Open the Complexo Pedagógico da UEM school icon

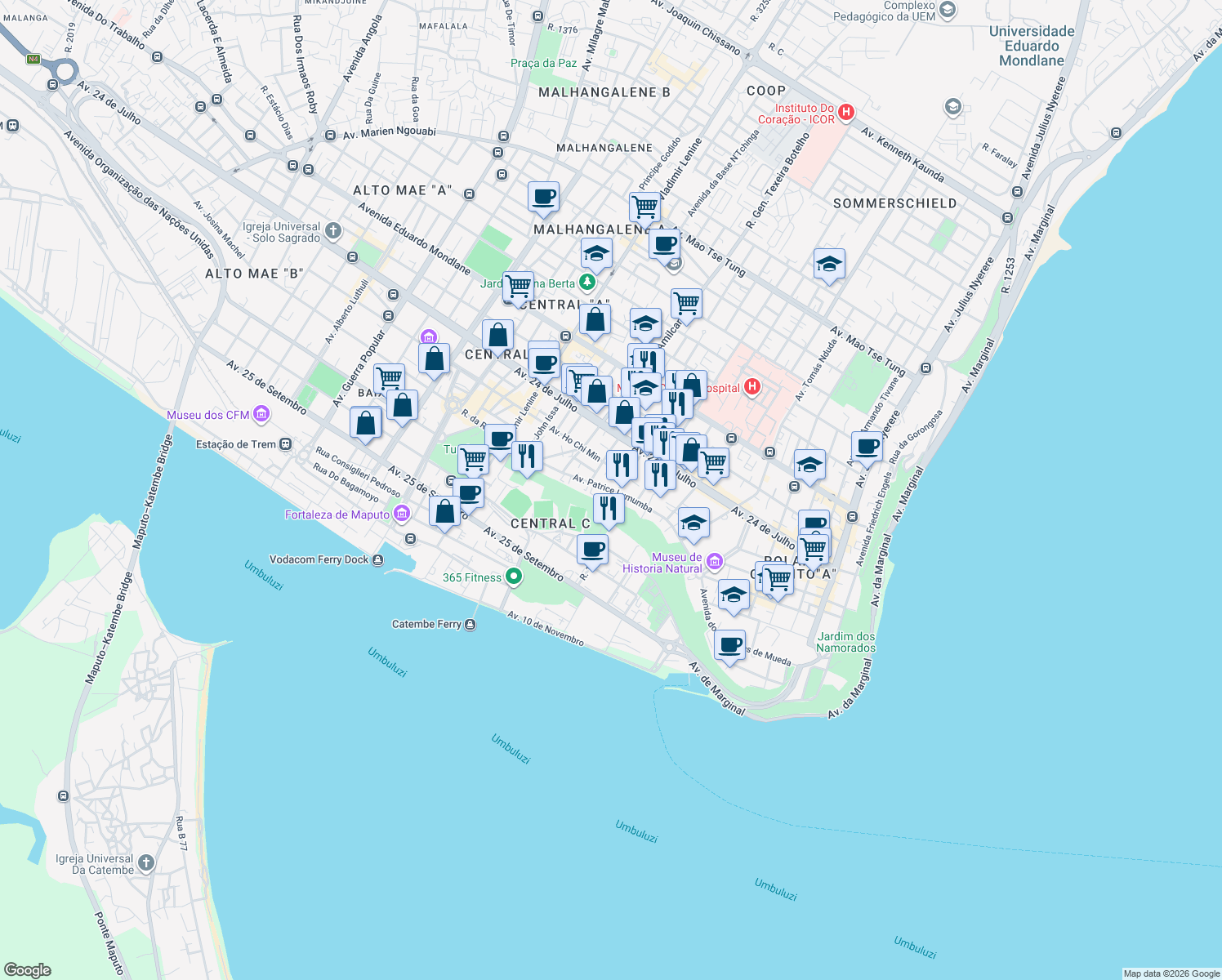pos(948,11)
